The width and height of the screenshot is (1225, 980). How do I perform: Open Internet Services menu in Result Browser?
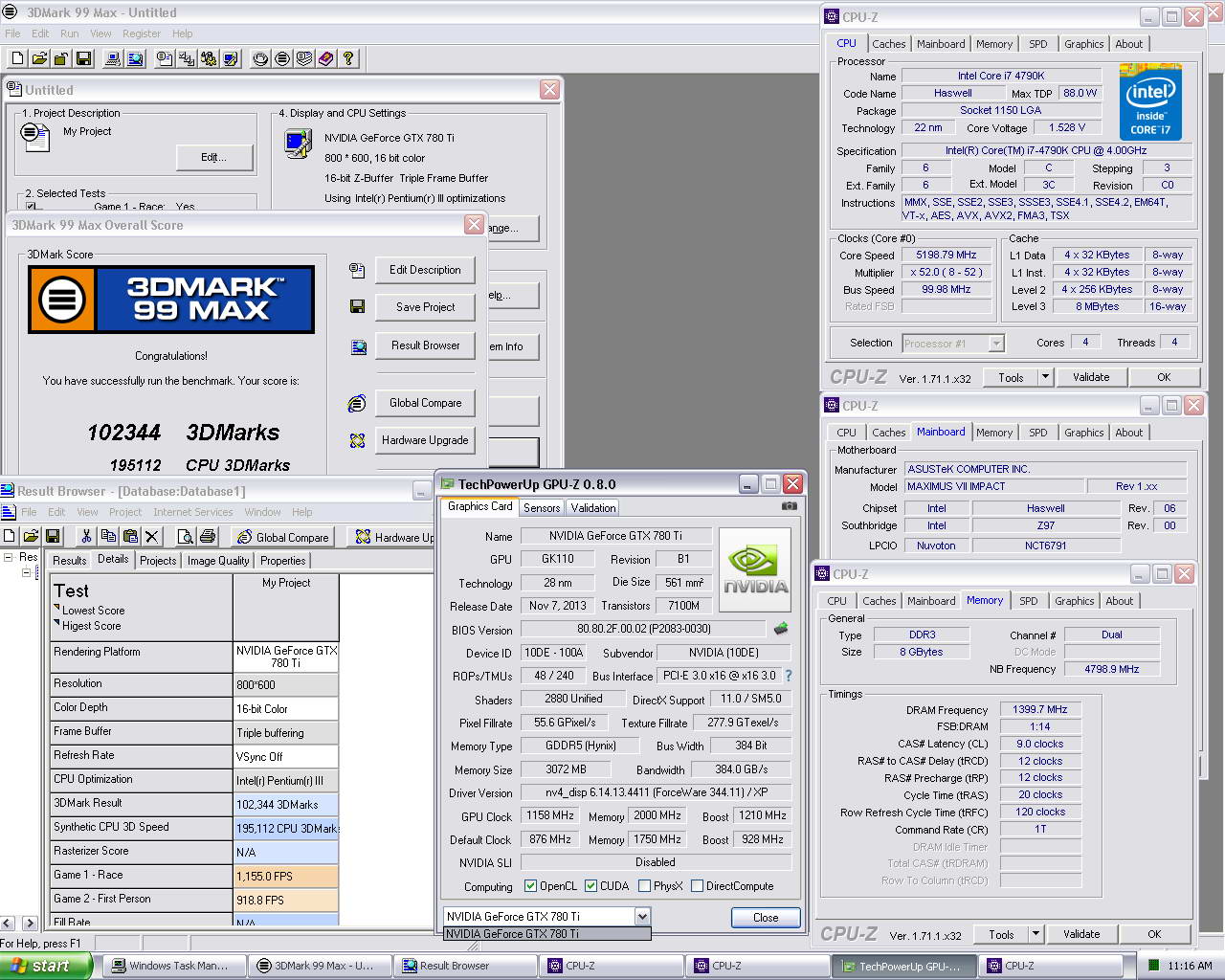(192, 512)
